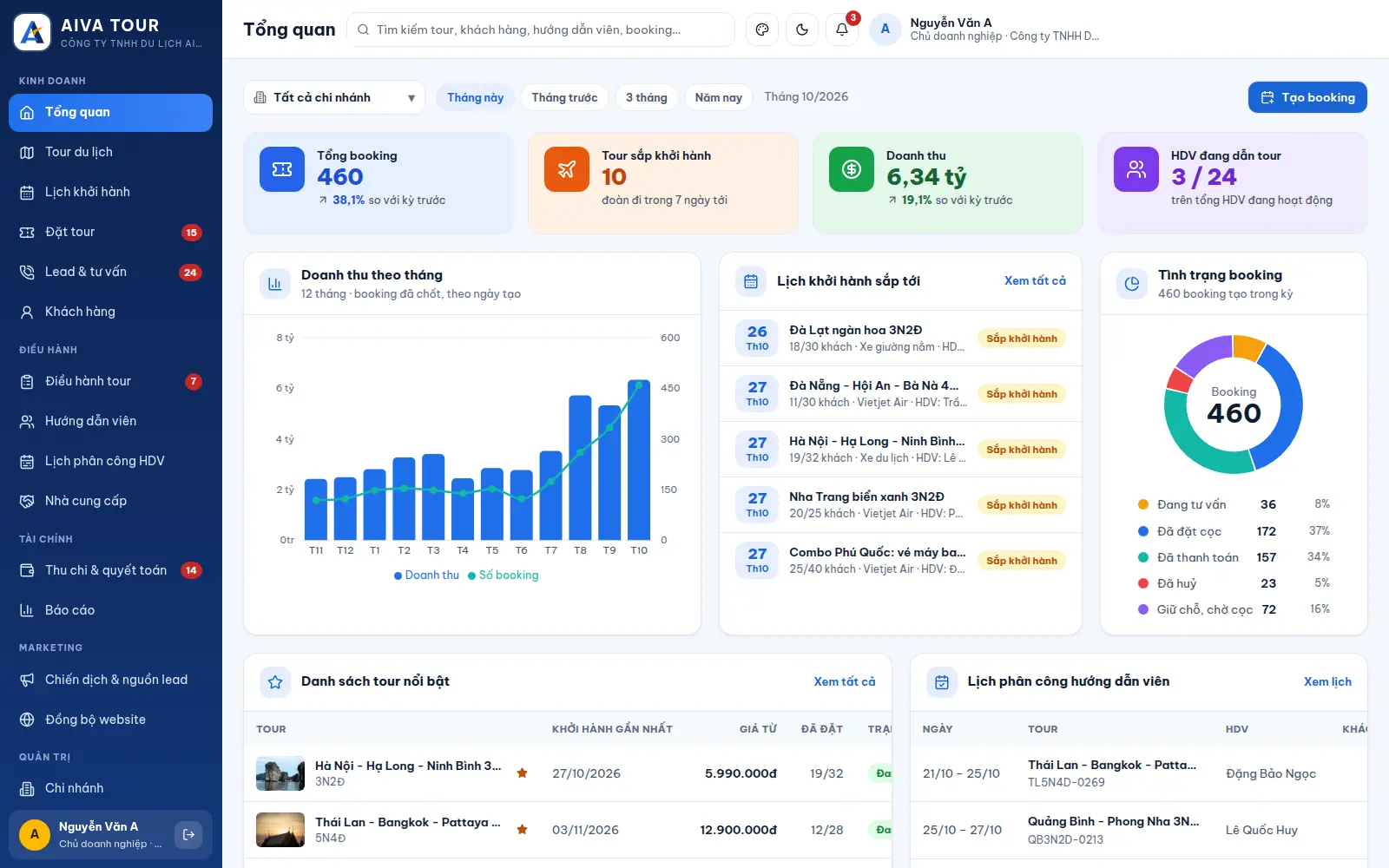Click Xem tất cả in Lịch khởi hành
This screenshot has width=1389, height=868.
coord(1035,280)
